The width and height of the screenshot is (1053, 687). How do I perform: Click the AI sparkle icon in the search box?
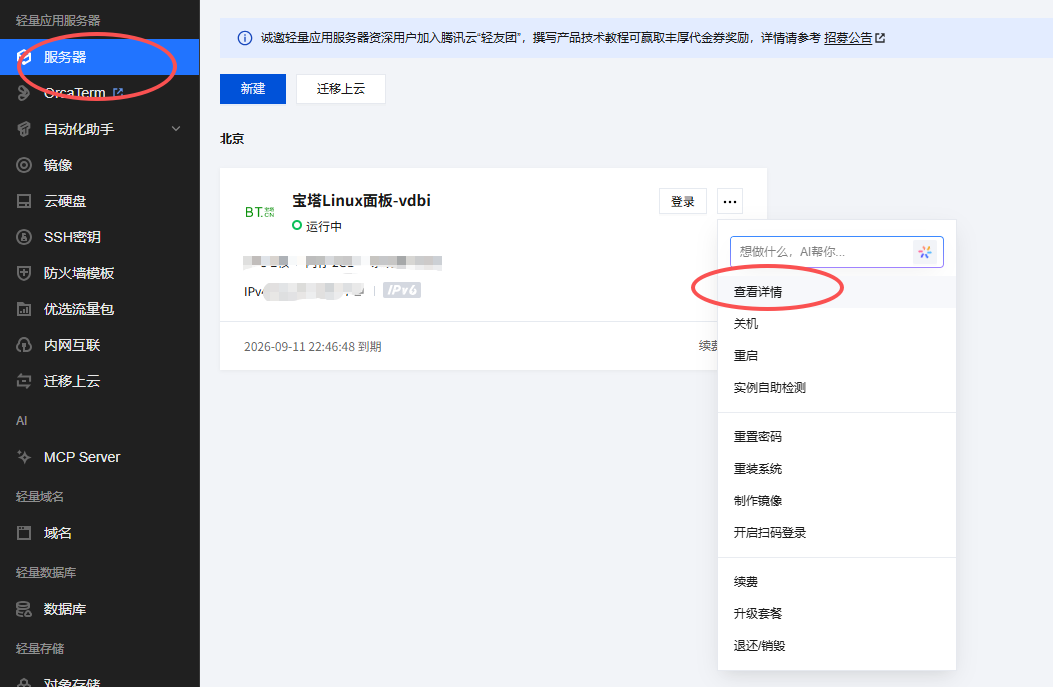[x=925, y=252]
